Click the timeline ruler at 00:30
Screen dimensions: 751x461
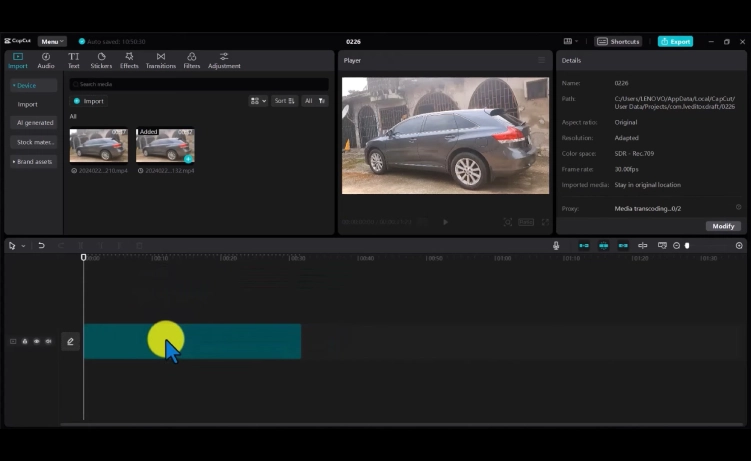tap(297, 258)
